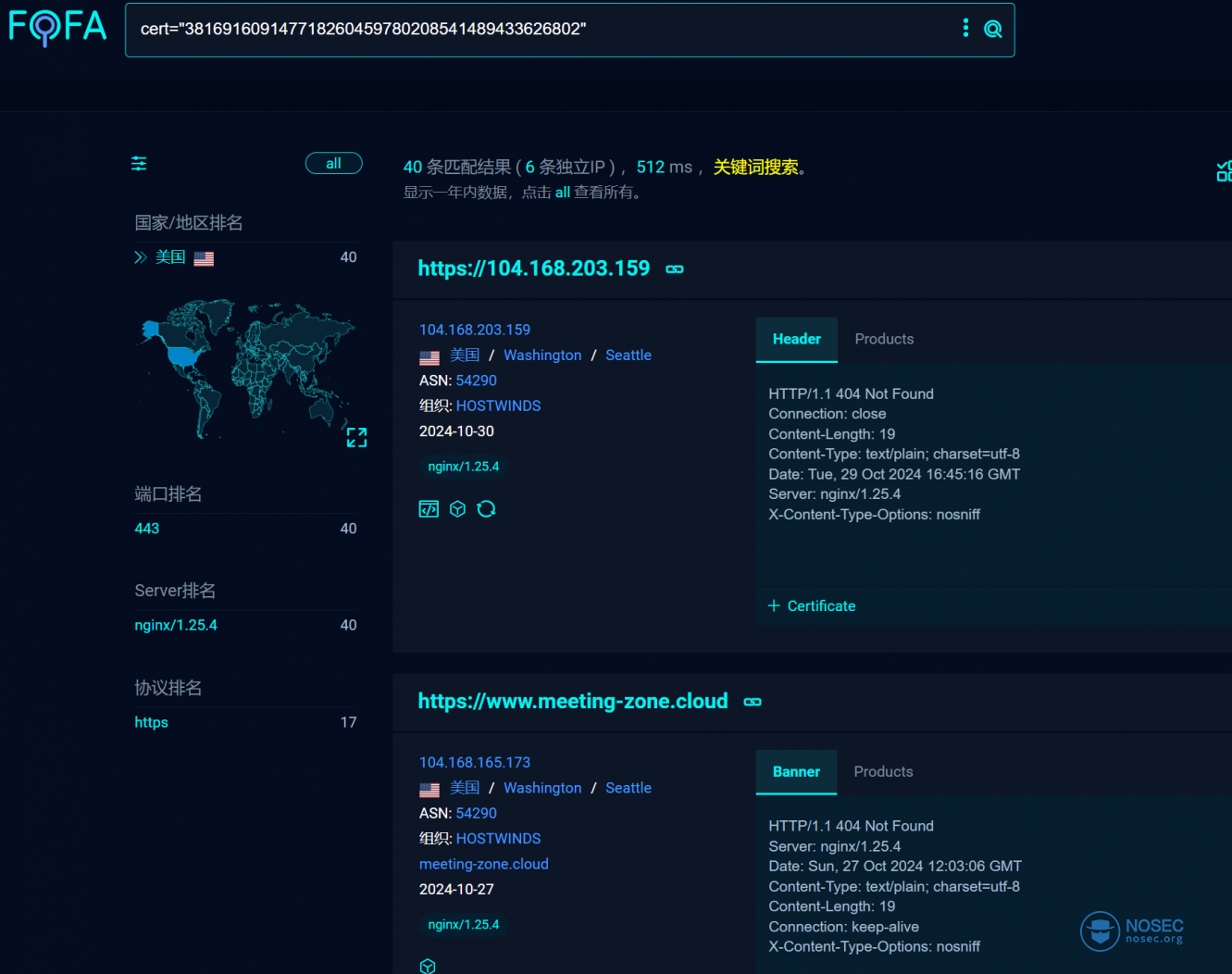Open the cube icon for 104.168.203.159

(x=457, y=509)
